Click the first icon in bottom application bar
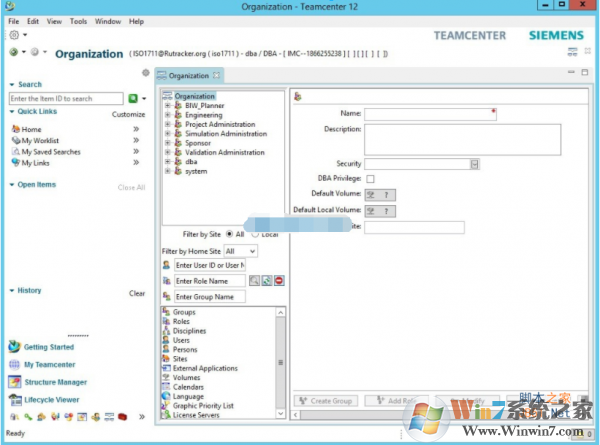The image size is (600, 445). pyautogui.click(x=15, y=417)
